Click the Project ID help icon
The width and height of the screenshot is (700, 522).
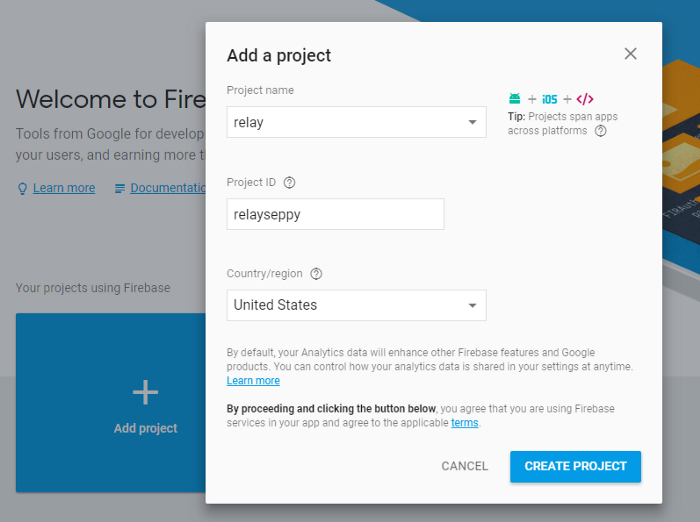290,182
